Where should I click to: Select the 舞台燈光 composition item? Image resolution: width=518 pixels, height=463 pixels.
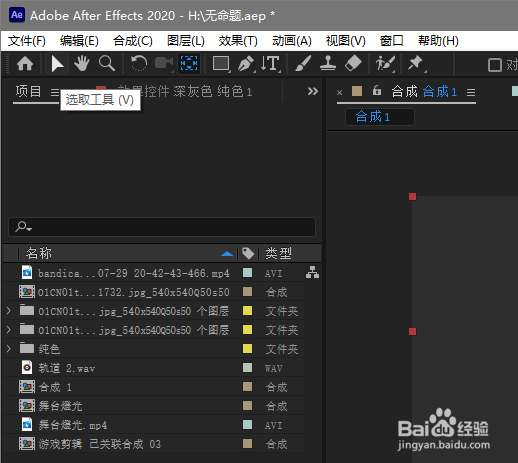(x=60, y=406)
